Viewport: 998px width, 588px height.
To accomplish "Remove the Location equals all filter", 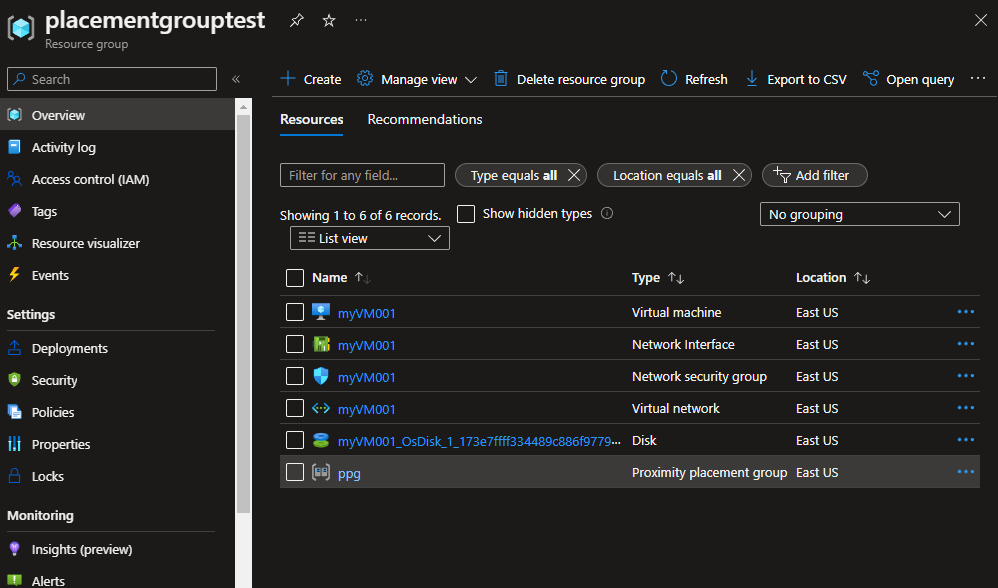I will 738,175.
